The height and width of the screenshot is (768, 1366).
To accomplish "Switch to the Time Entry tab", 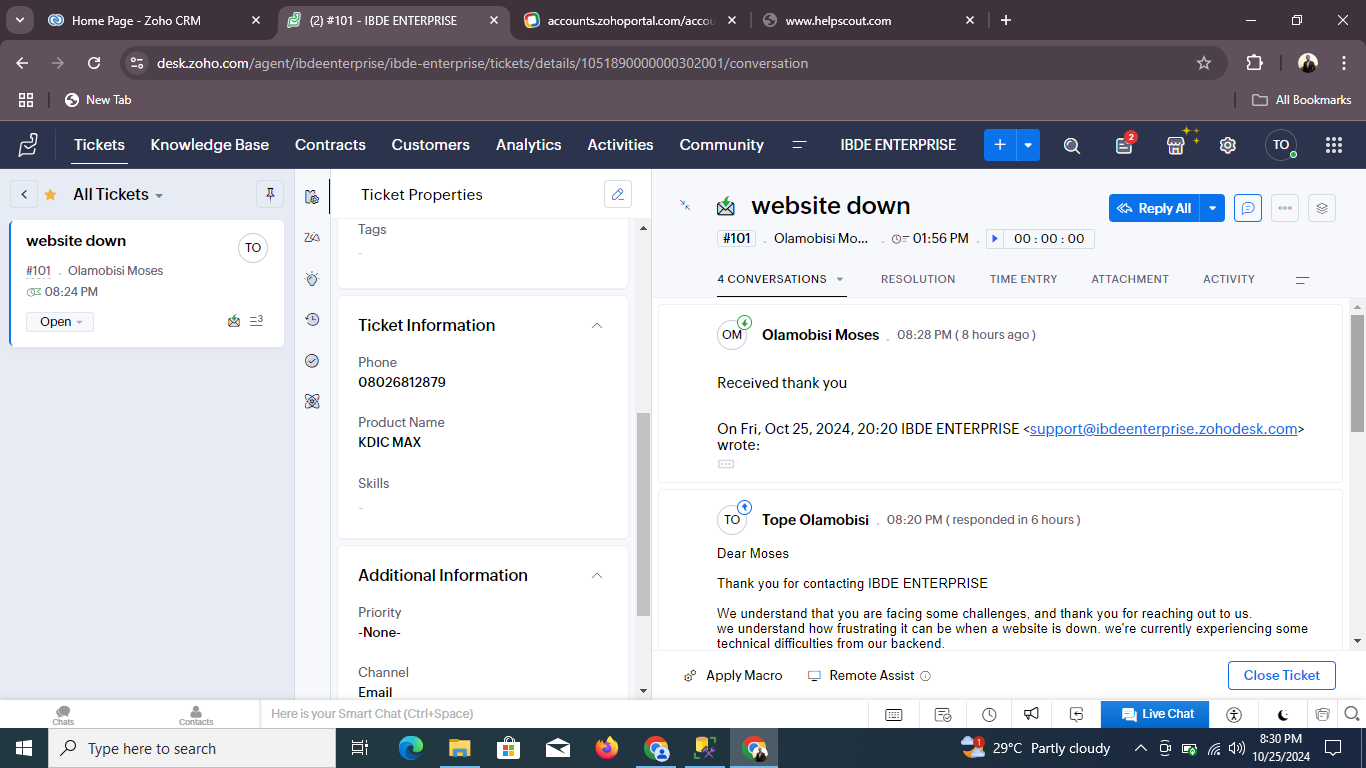I will [1023, 279].
